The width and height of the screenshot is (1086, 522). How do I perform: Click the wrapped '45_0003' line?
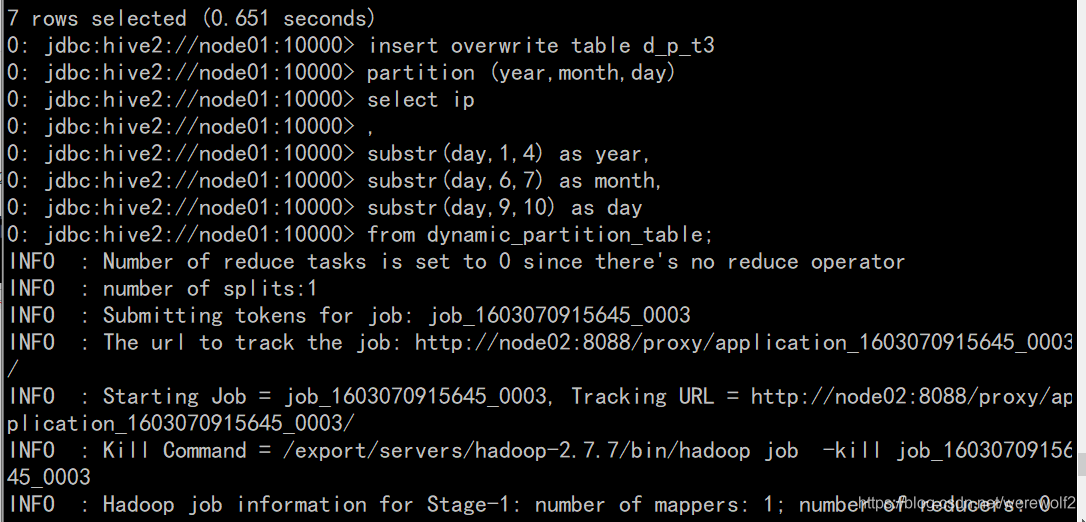pyautogui.click(x=48, y=478)
